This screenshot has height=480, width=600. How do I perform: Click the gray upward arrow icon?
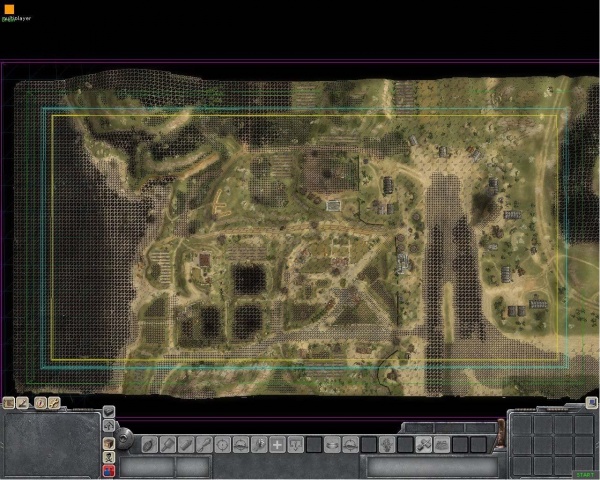(x=109, y=425)
